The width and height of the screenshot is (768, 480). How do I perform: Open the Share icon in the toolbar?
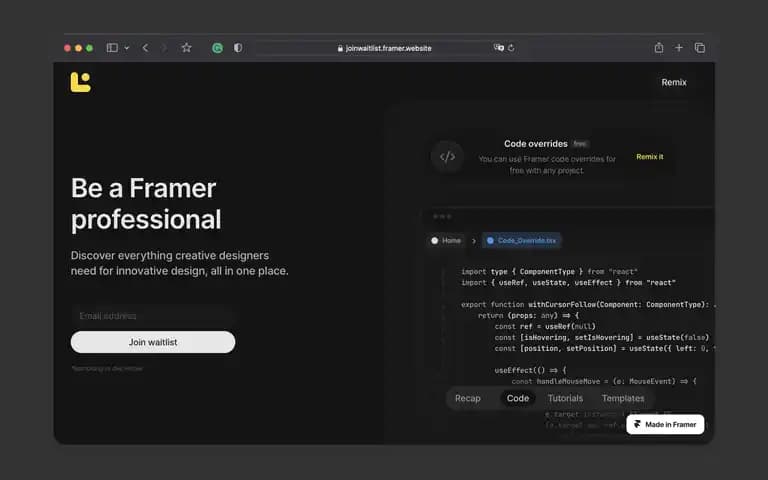(659, 47)
